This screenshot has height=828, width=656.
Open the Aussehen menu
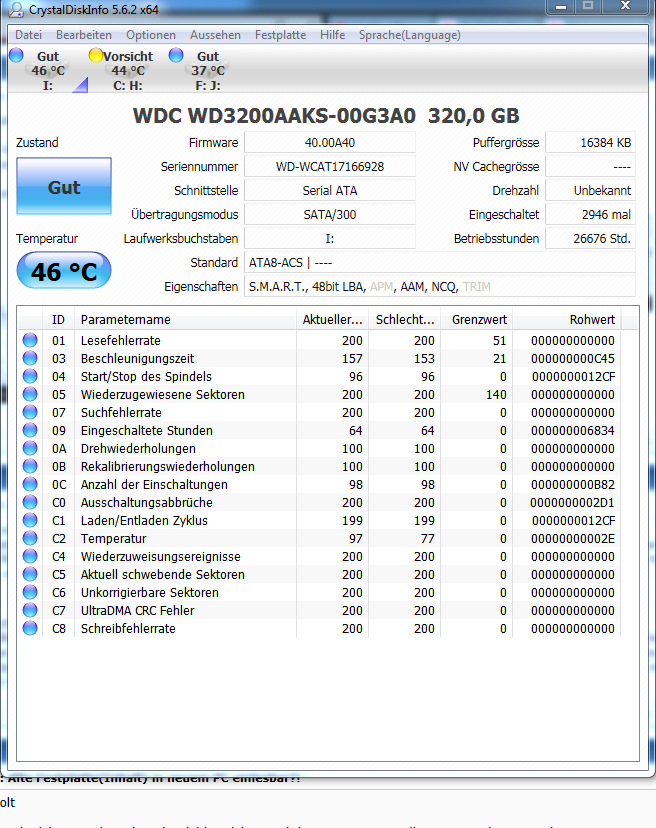(215, 35)
